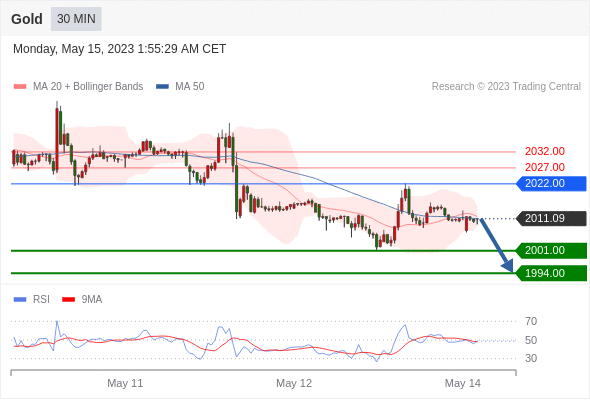590x400 pixels.
Task: Click the MA 50 legend swatch
Action: pyautogui.click(x=162, y=87)
